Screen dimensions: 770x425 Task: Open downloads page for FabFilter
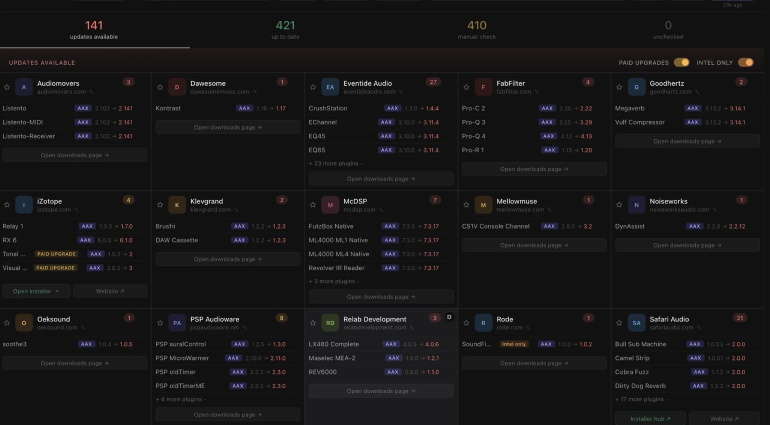pos(534,169)
